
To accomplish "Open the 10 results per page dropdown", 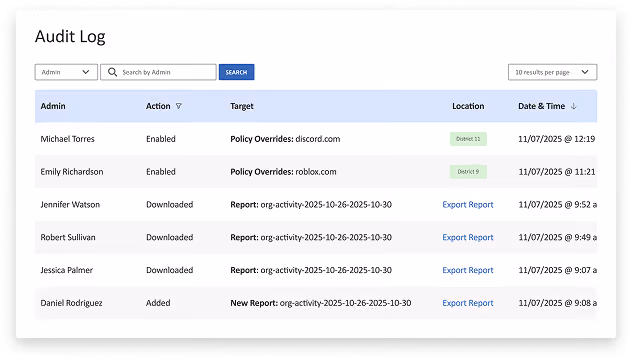I will (552, 72).
